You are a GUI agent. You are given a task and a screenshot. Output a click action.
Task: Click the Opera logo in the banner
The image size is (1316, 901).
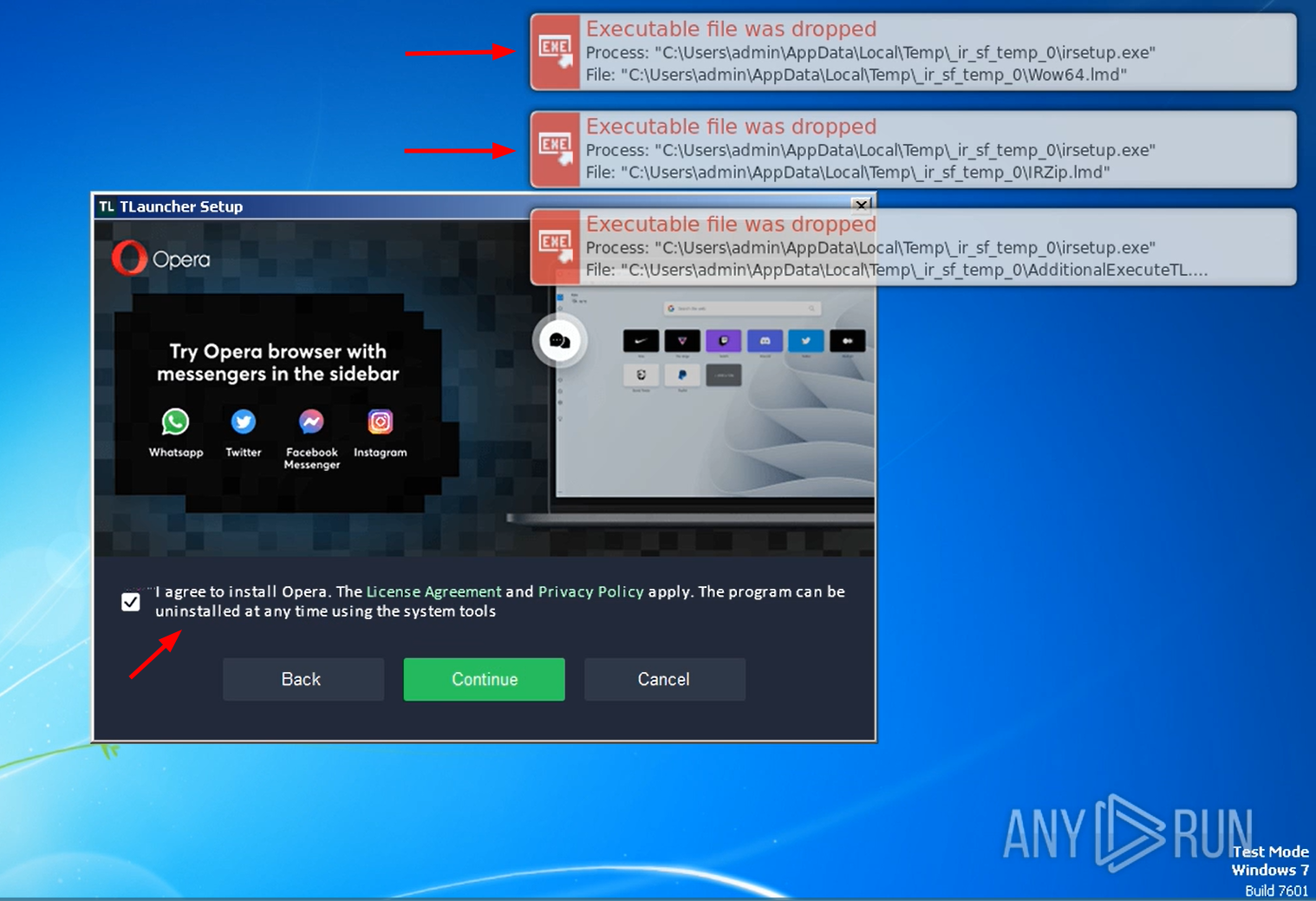coord(161,258)
